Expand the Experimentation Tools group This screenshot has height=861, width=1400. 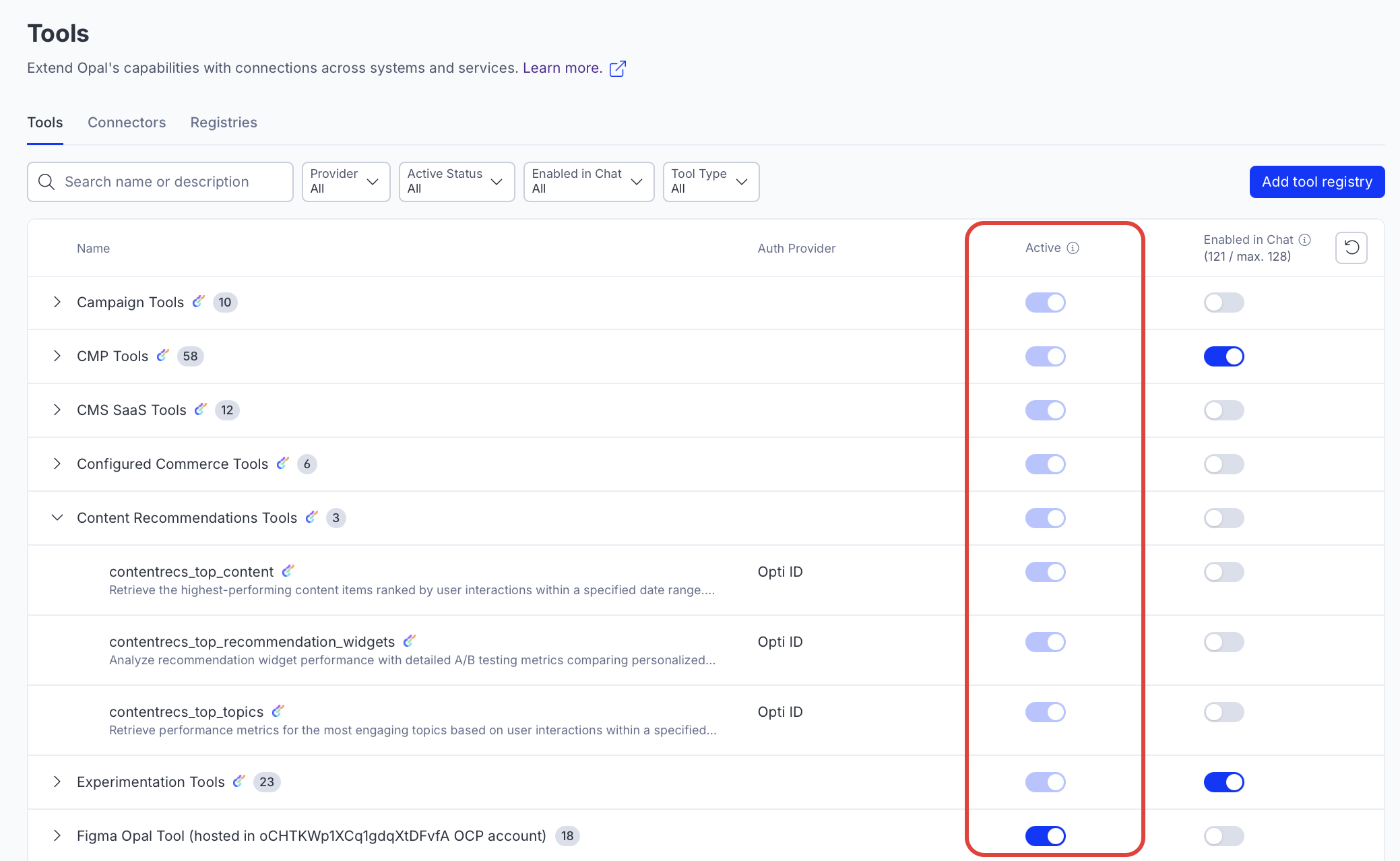pos(57,782)
